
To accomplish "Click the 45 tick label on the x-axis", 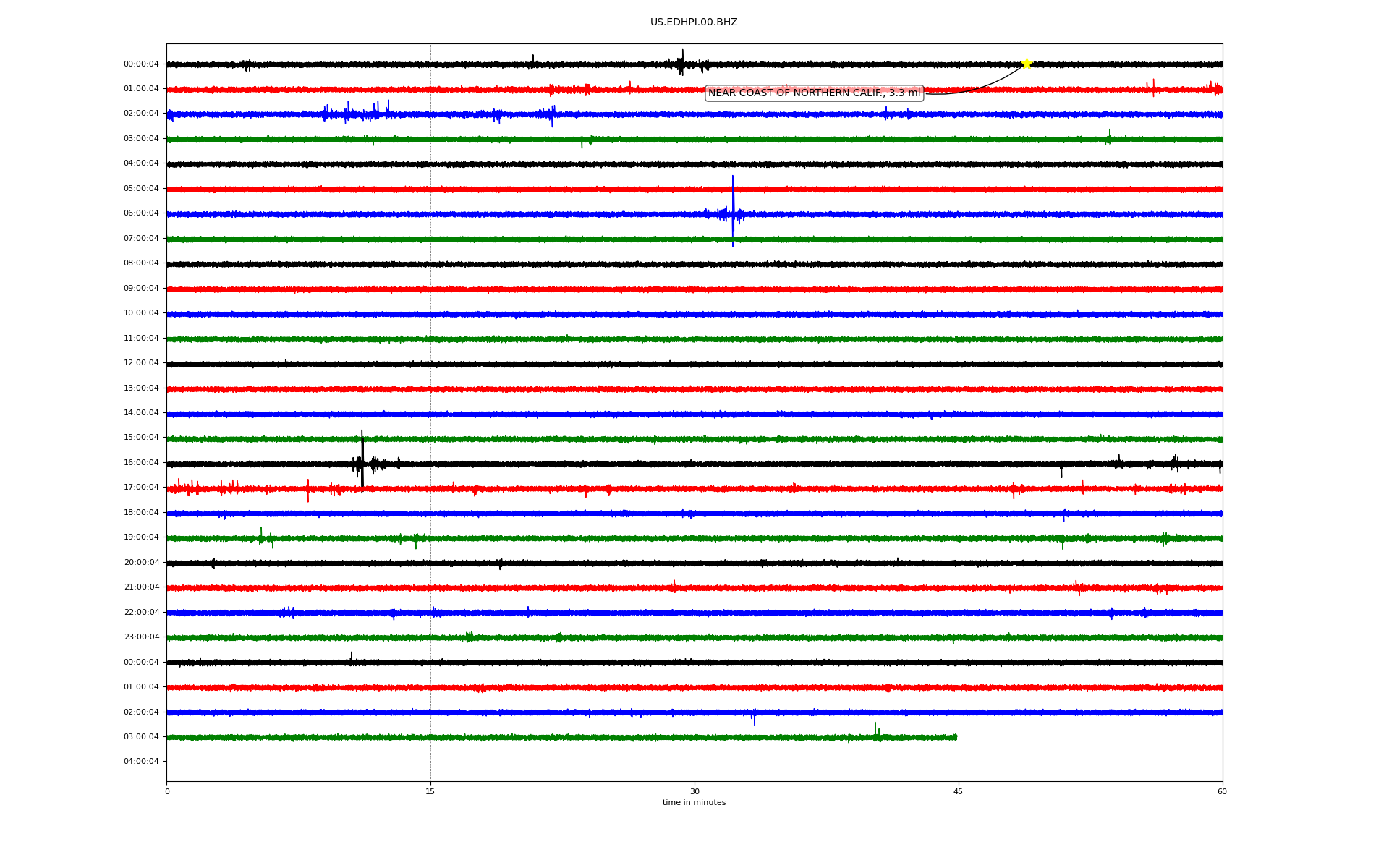I will tap(958, 791).
